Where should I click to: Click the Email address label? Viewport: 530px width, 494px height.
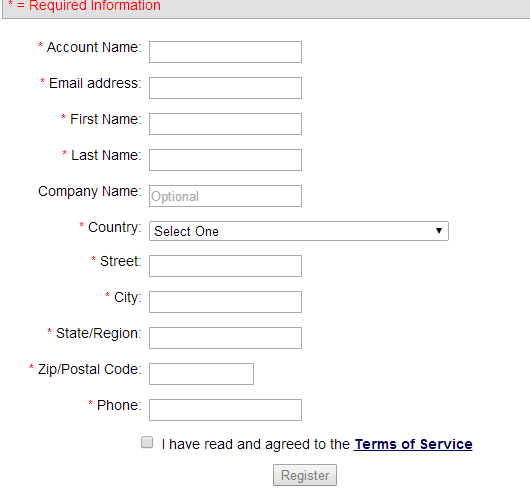[95, 83]
